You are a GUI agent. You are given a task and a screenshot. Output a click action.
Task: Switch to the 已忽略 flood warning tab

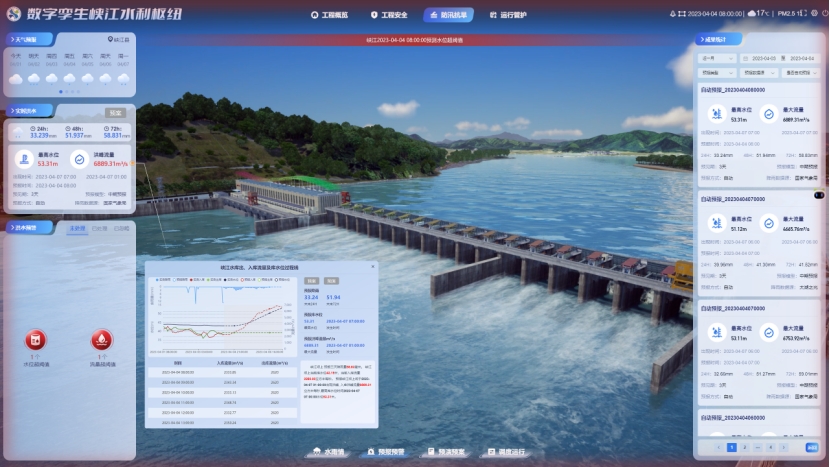[121, 228]
